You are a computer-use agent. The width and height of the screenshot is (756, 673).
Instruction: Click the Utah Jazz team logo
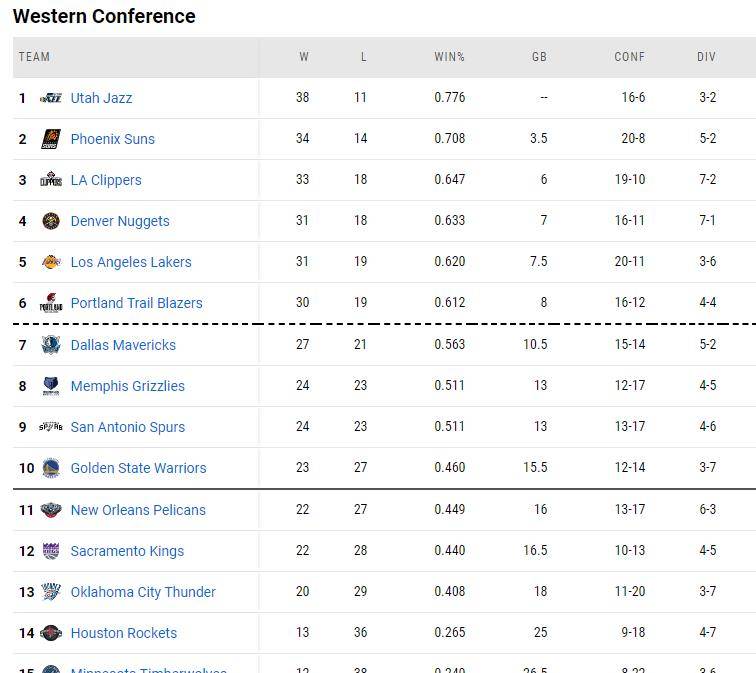tap(51, 98)
